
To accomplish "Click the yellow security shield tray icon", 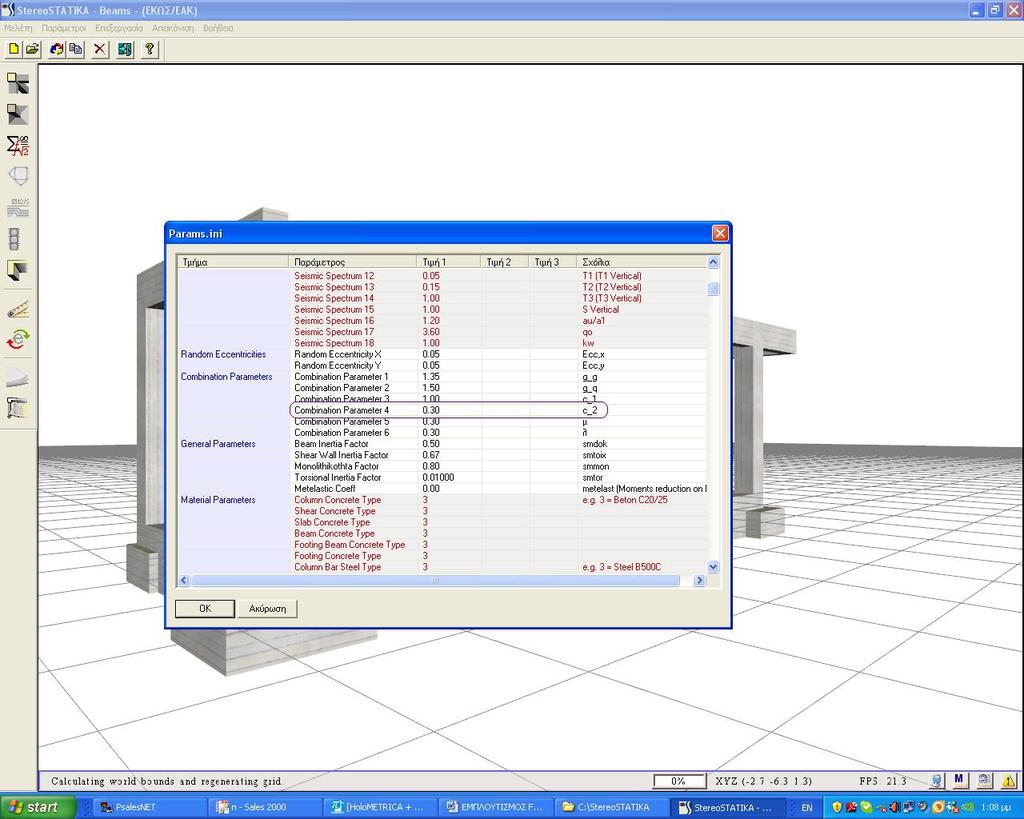I will tap(837, 807).
